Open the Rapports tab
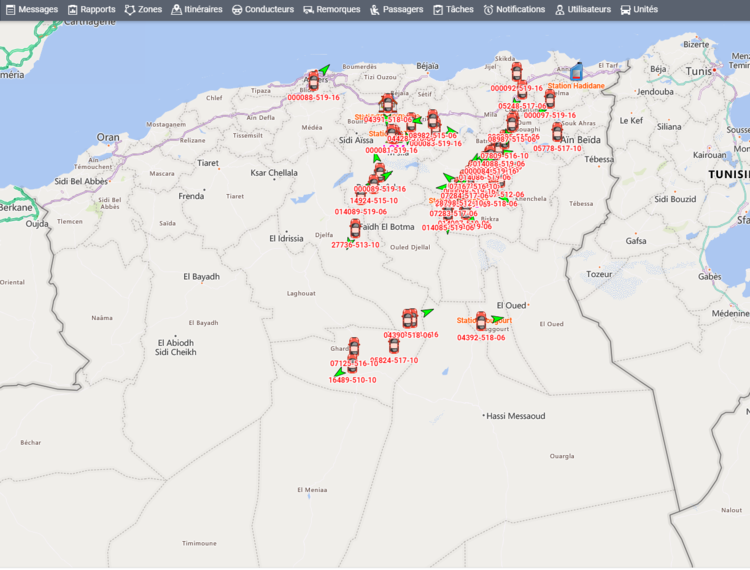This screenshot has height=570, width=750. [x=91, y=10]
